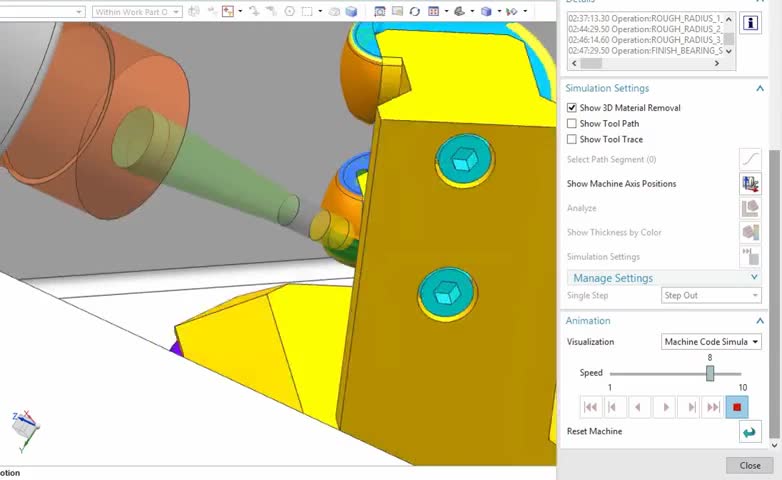Viewport: 782px width, 480px height.
Task: Click the Close button
Action: click(x=750, y=466)
